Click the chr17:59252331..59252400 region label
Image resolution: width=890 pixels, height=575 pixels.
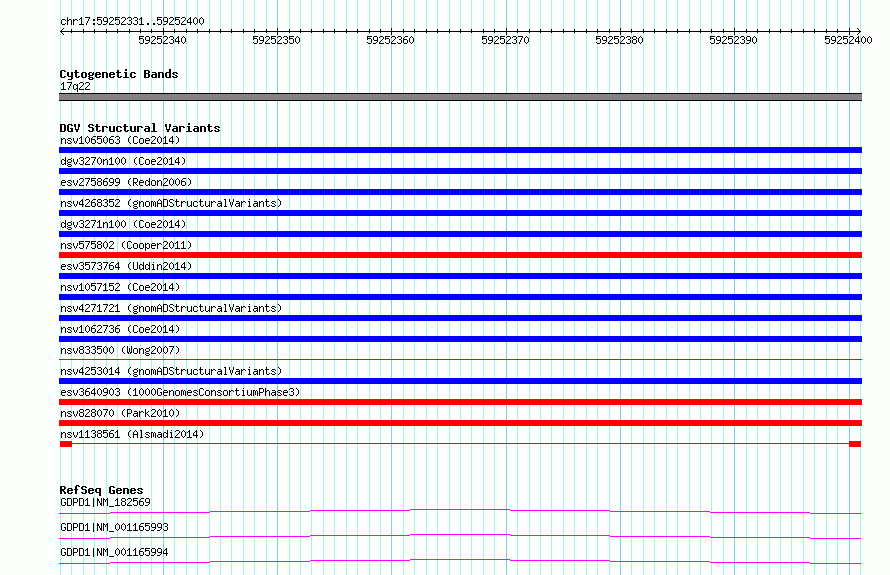tap(132, 21)
